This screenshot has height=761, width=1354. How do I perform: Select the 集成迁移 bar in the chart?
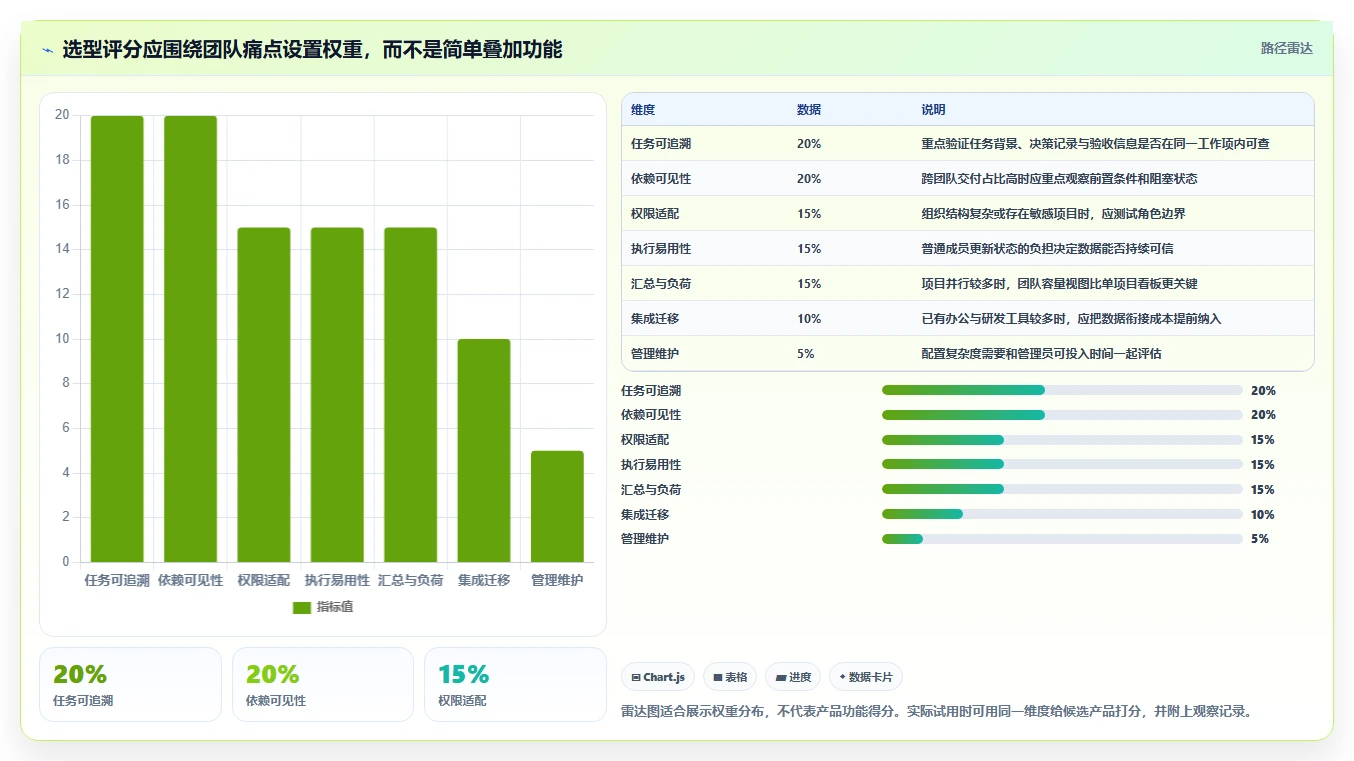(x=484, y=451)
